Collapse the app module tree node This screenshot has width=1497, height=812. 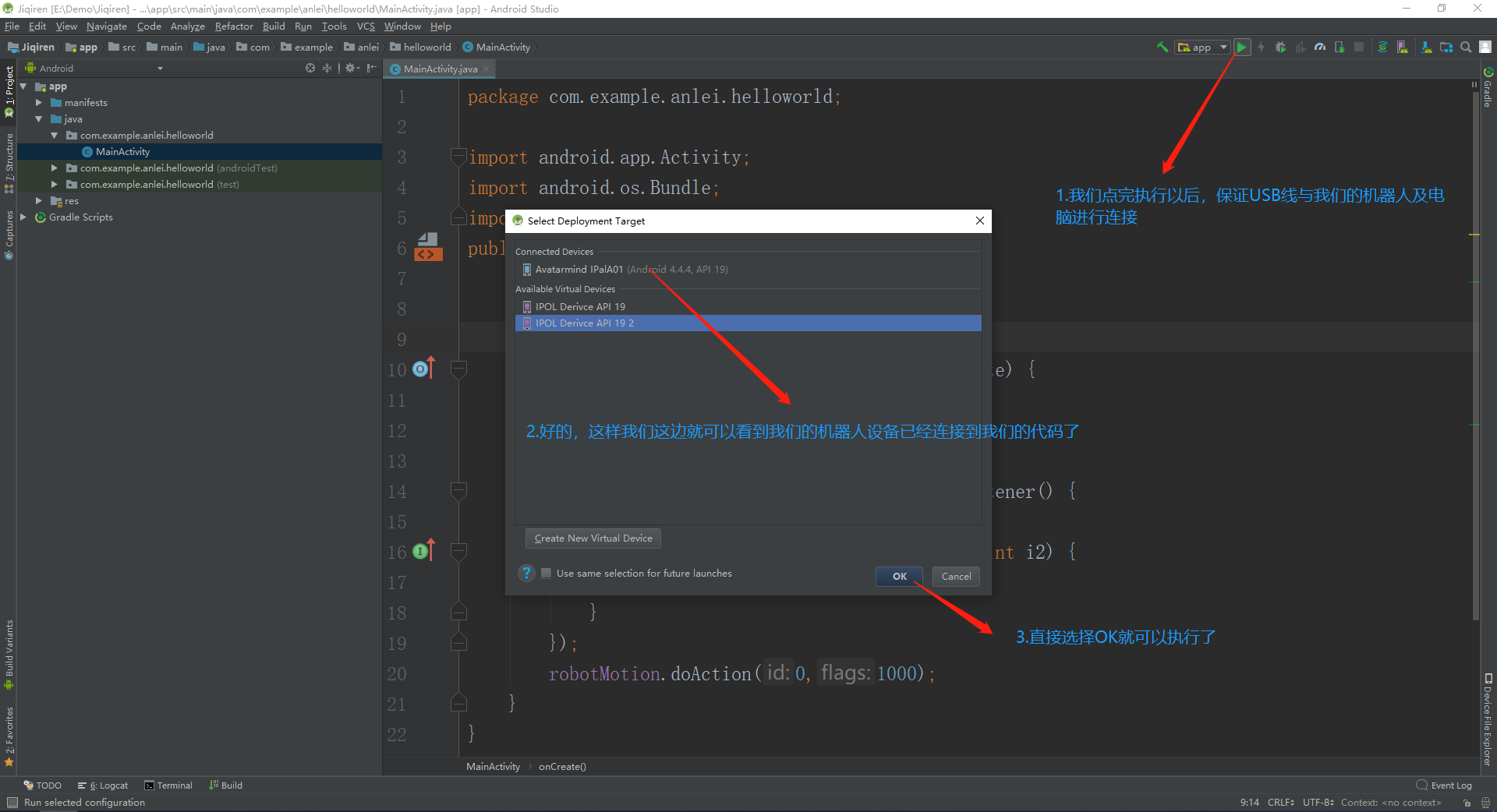(x=24, y=86)
